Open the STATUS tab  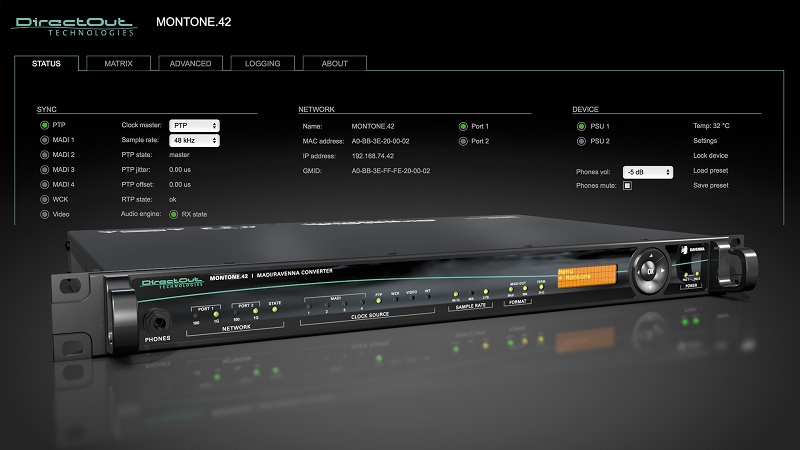pos(46,63)
